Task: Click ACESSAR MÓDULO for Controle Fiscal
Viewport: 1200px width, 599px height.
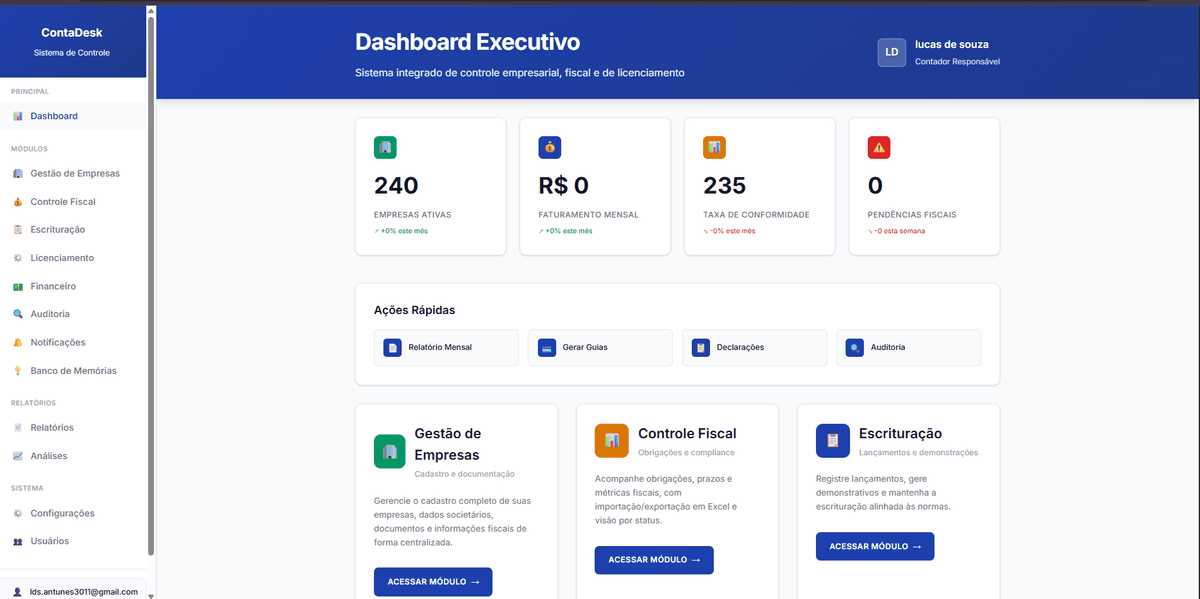Action: pos(654,560)
